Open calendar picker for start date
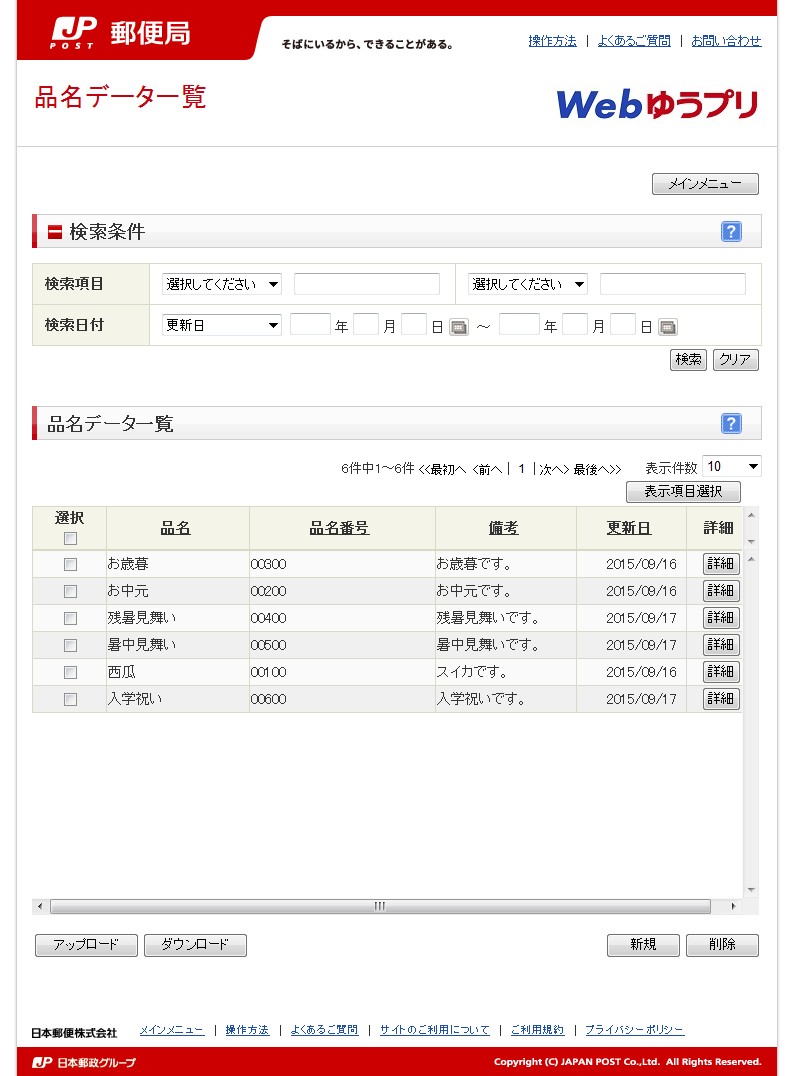The height and width of the screenshot is (1076, 793). [458, 327]
